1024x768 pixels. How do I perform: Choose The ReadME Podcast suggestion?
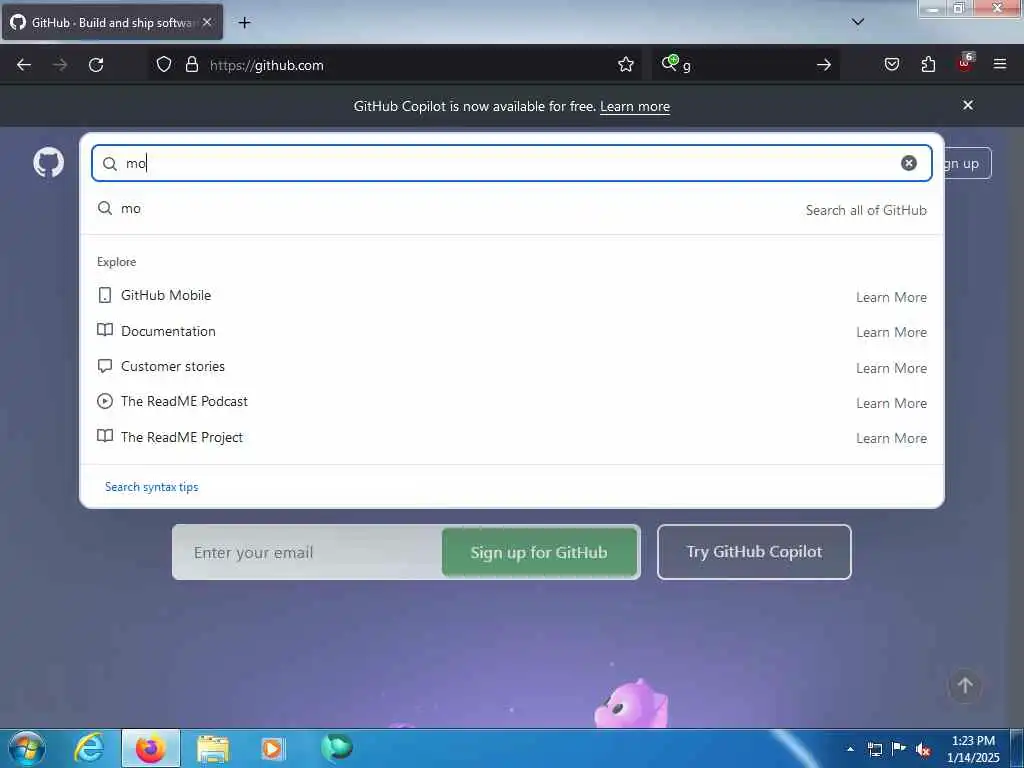click(512, 402)
